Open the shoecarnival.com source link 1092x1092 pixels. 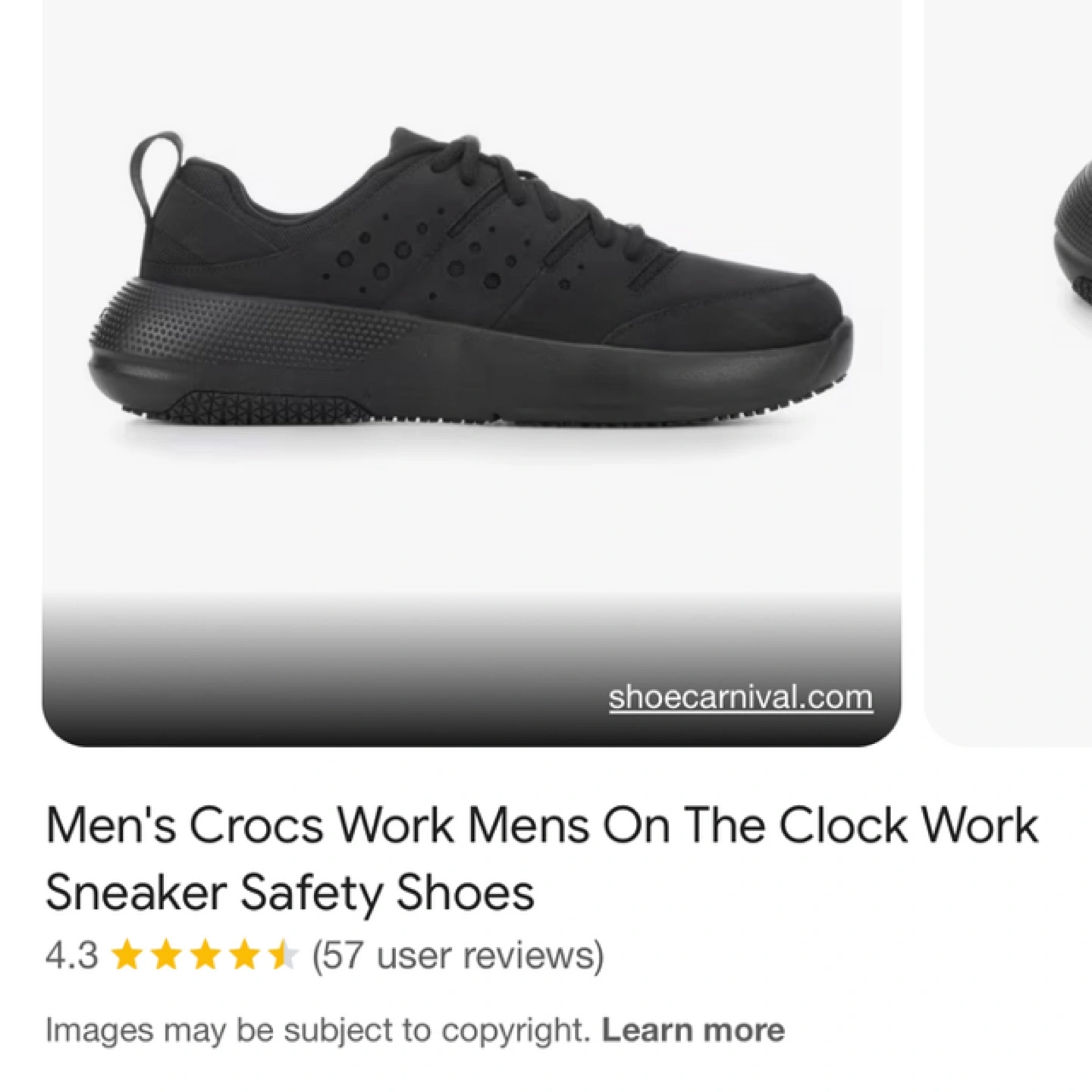740,697
